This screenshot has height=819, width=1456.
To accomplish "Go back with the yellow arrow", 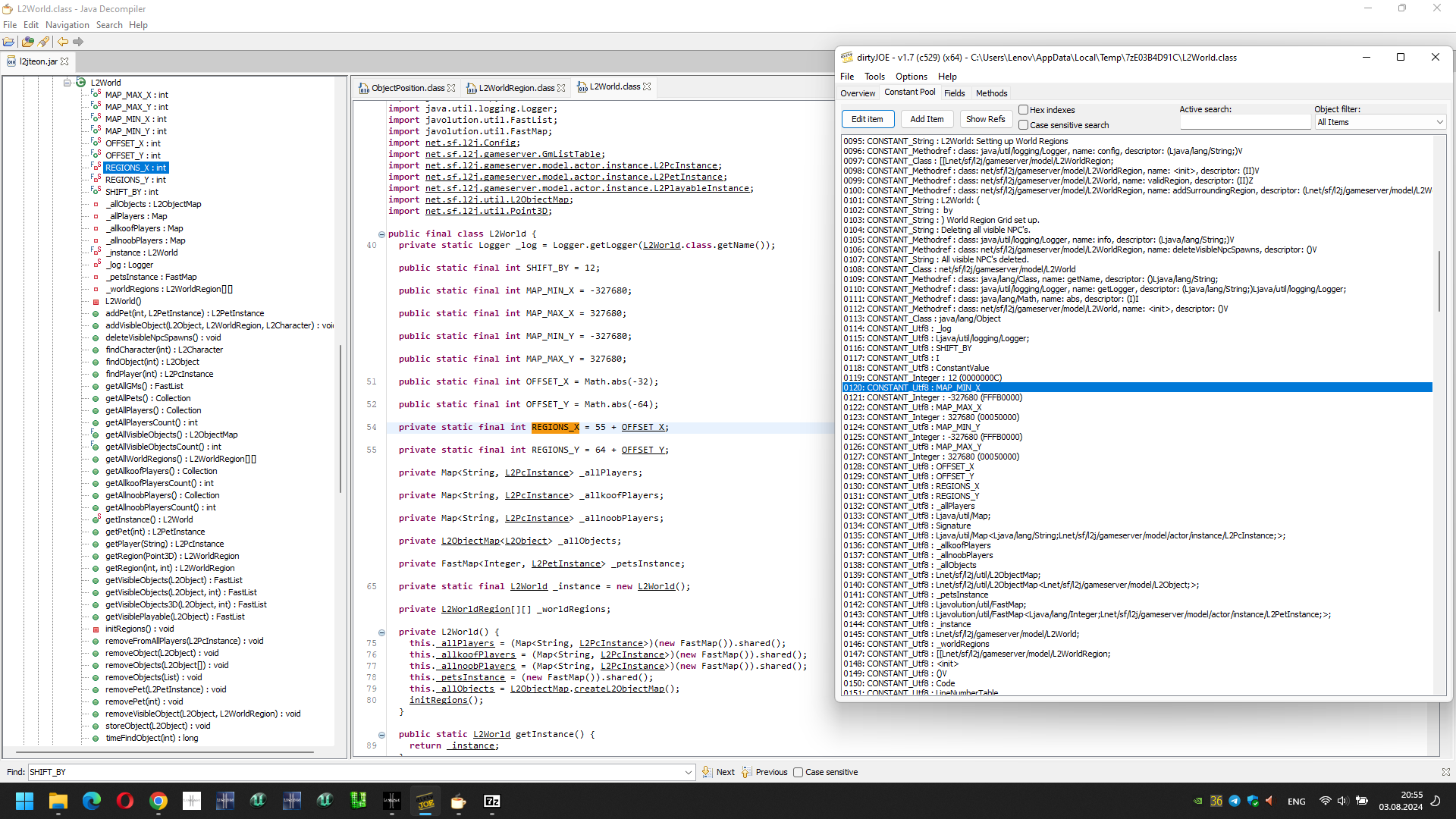I will (x=63, y=42).
